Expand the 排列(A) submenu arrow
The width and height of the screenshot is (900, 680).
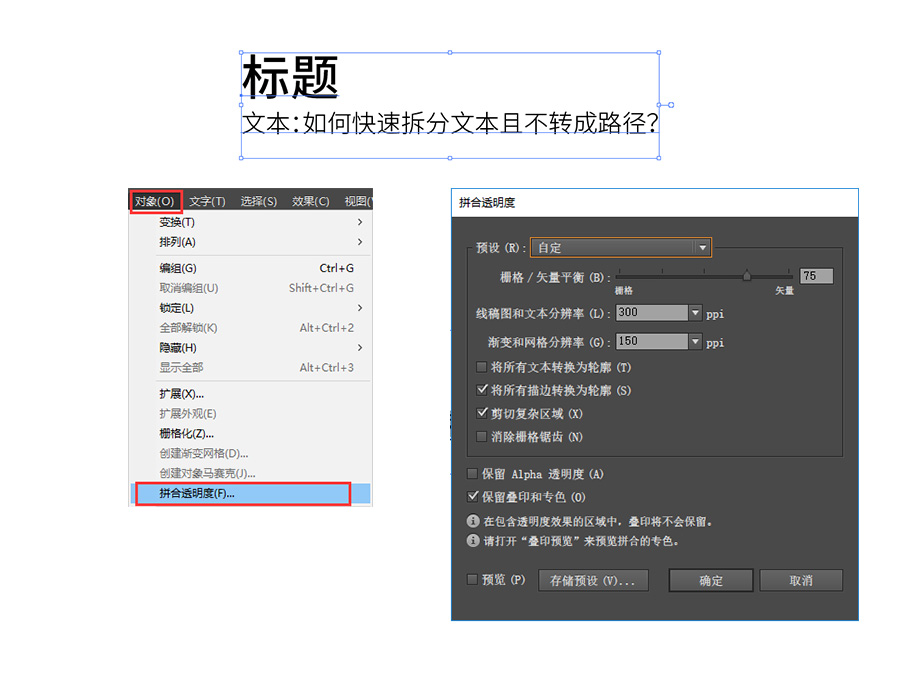tap(360, 242)
